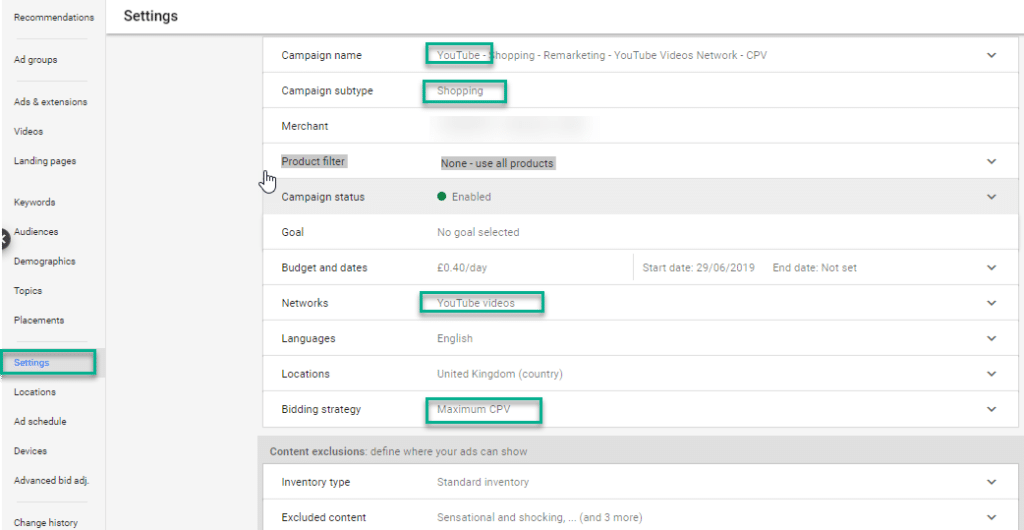Expand the Locations settings row chevron
The height and width of the screenshot is (530, 1024).
click(992, 374)
